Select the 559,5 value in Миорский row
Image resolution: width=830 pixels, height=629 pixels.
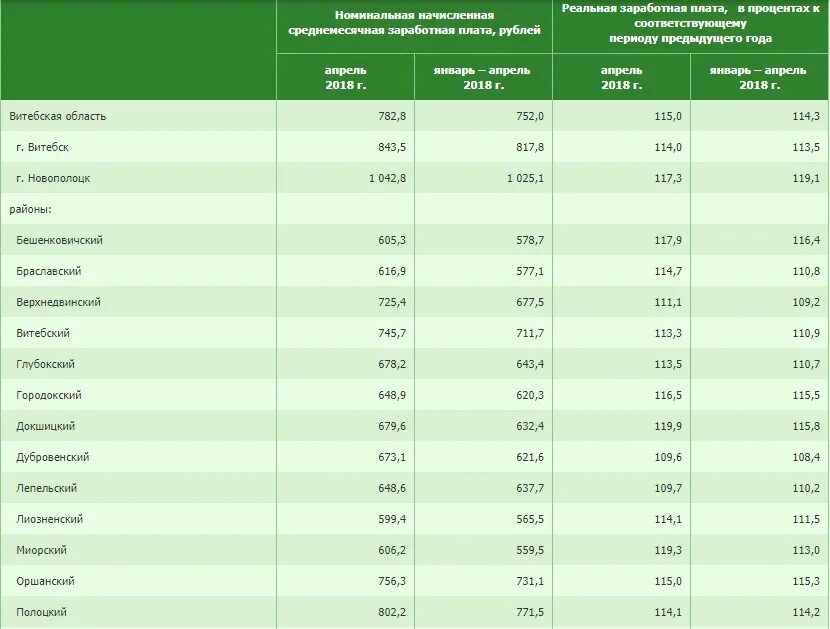coord(530,550)
